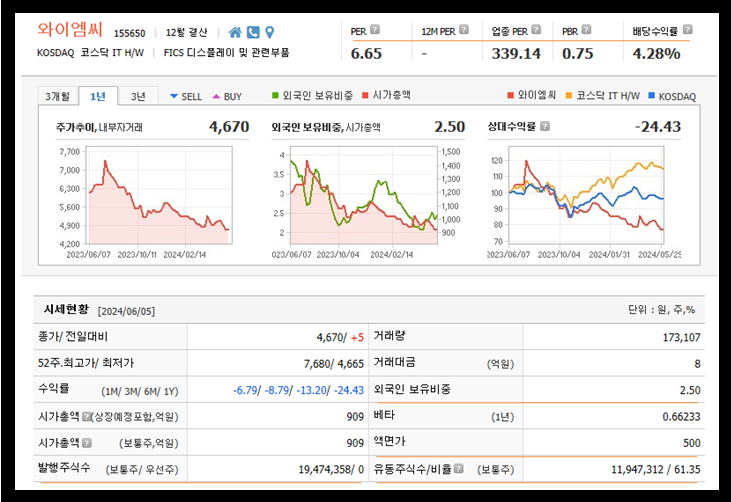The image size is (731, 502).
Task: Click the 52주.최고가/ 최저가 value 7,680/ 4,665
Action: pos(334,364)
